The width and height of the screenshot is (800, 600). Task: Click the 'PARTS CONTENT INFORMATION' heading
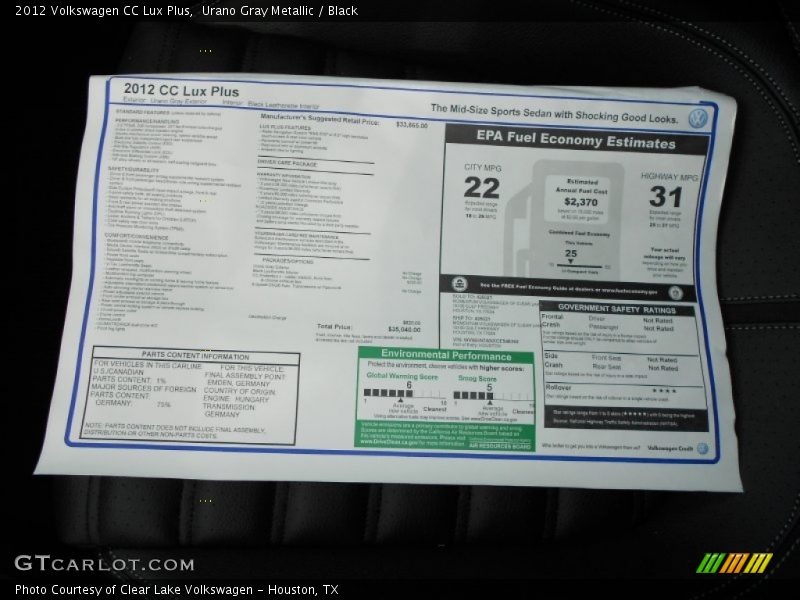pos(195,356)
